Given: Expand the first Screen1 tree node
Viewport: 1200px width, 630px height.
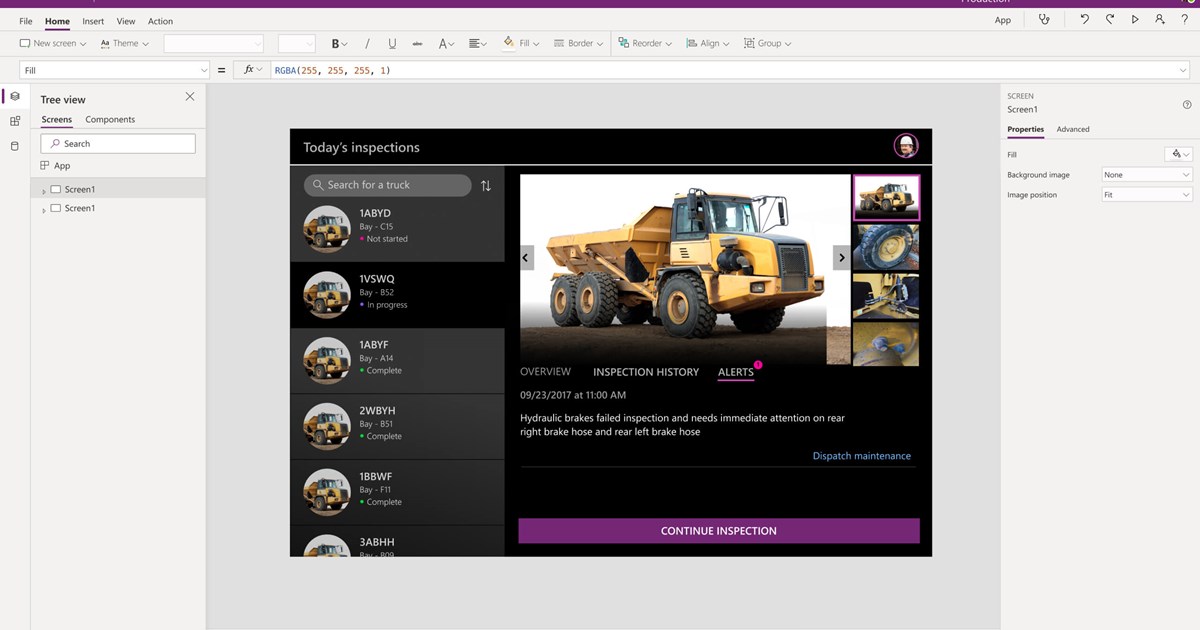Looking at the screenshot, I should [44, 190].
